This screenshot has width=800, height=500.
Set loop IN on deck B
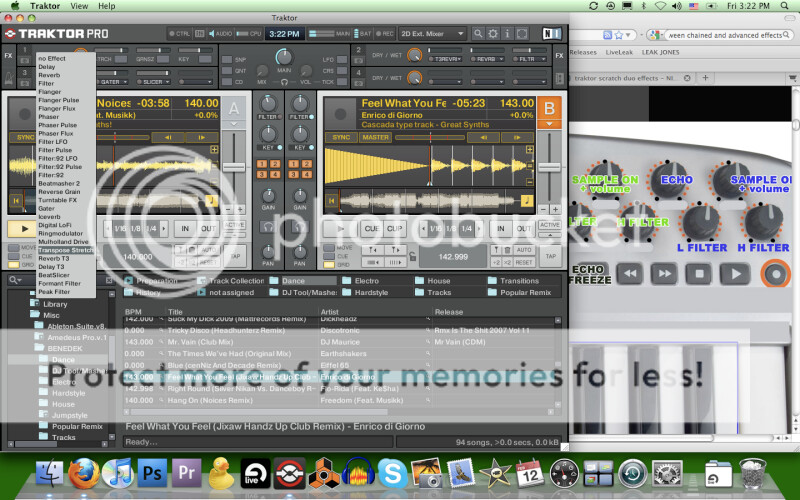point(501,229)
